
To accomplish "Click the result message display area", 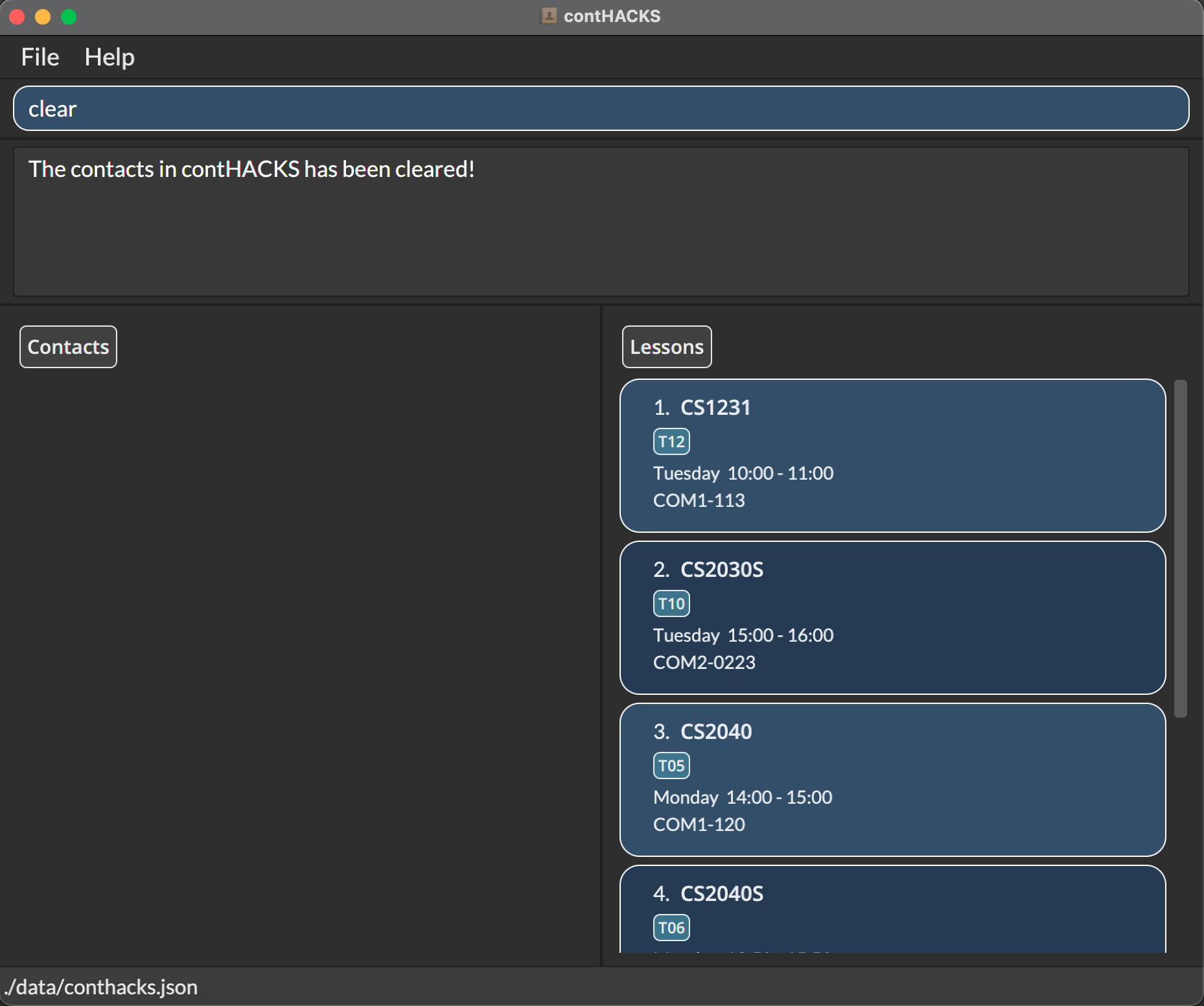I will (601, 222).
